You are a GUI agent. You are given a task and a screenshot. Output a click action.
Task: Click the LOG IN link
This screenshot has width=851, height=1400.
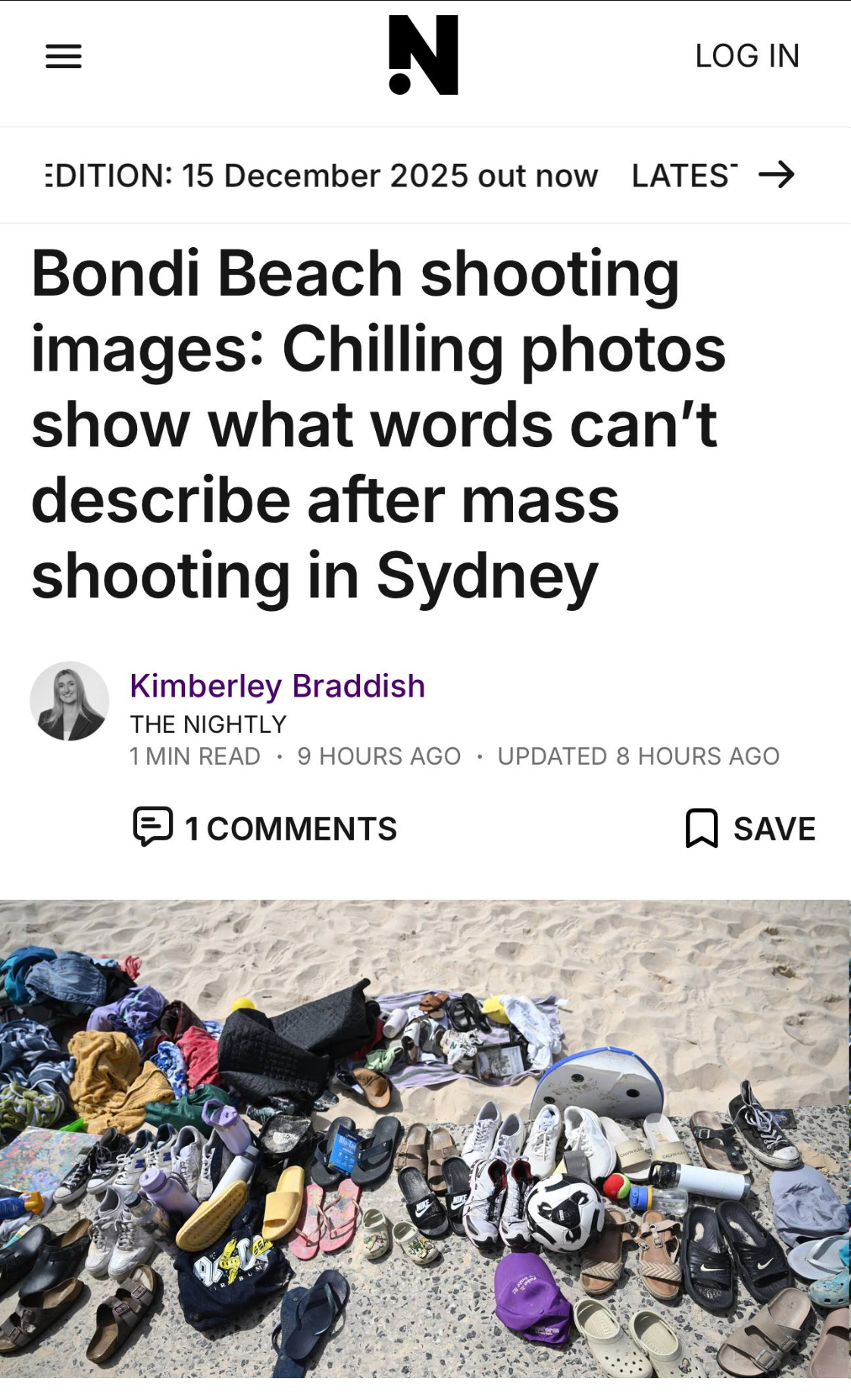[747, 55]
